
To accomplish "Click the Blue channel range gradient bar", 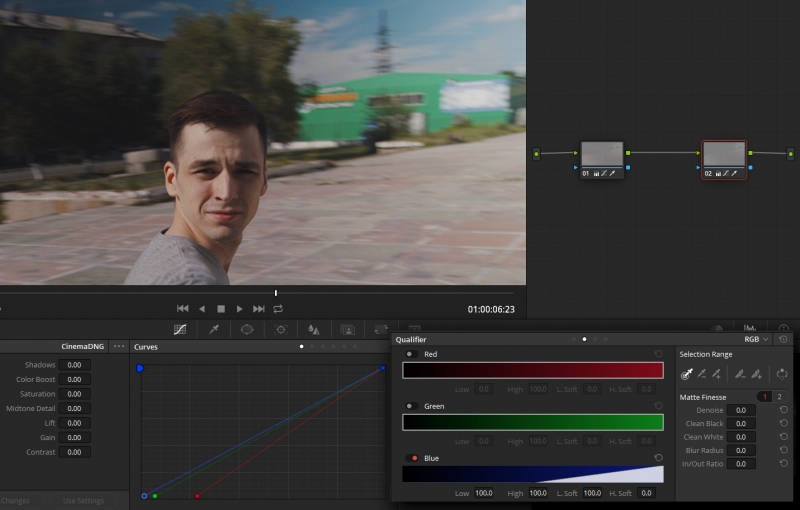I will 532,474.
